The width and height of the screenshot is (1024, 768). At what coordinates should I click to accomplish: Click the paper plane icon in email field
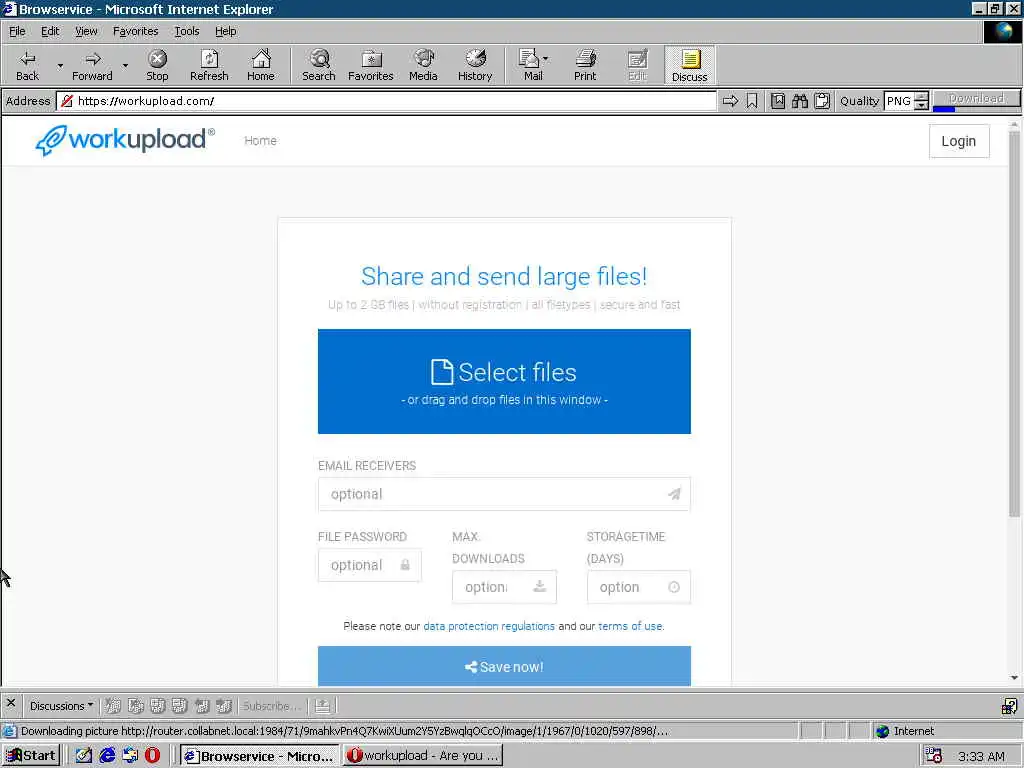tap(674, 494)
